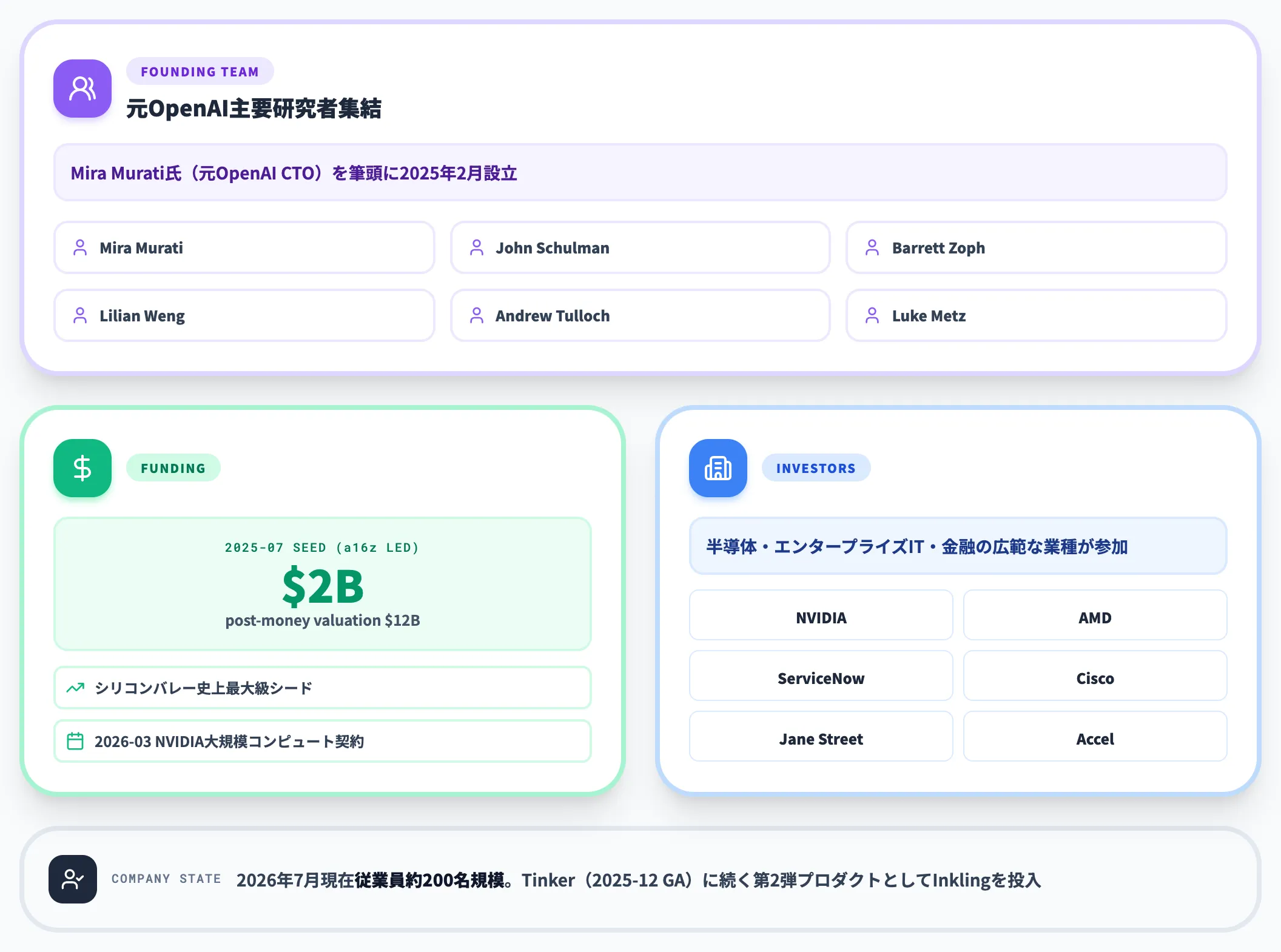Viewport: 1281px width, 952px height.
Task: Select the Mira Murati name text
Action: click(x=141, y=248)
